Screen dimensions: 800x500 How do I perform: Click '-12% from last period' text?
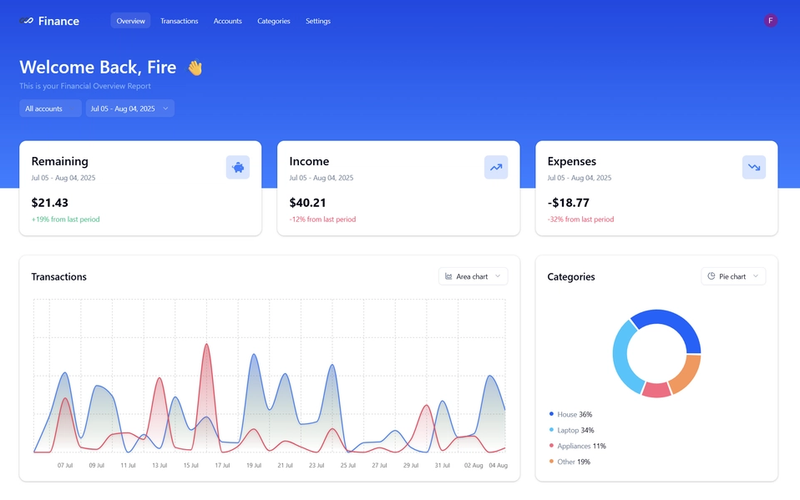pyautogui.click(x=323, y=219)
